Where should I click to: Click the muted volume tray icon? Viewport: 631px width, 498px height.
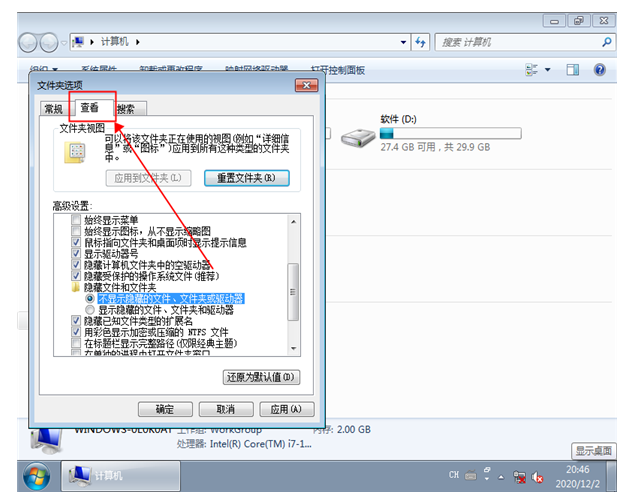537,477
